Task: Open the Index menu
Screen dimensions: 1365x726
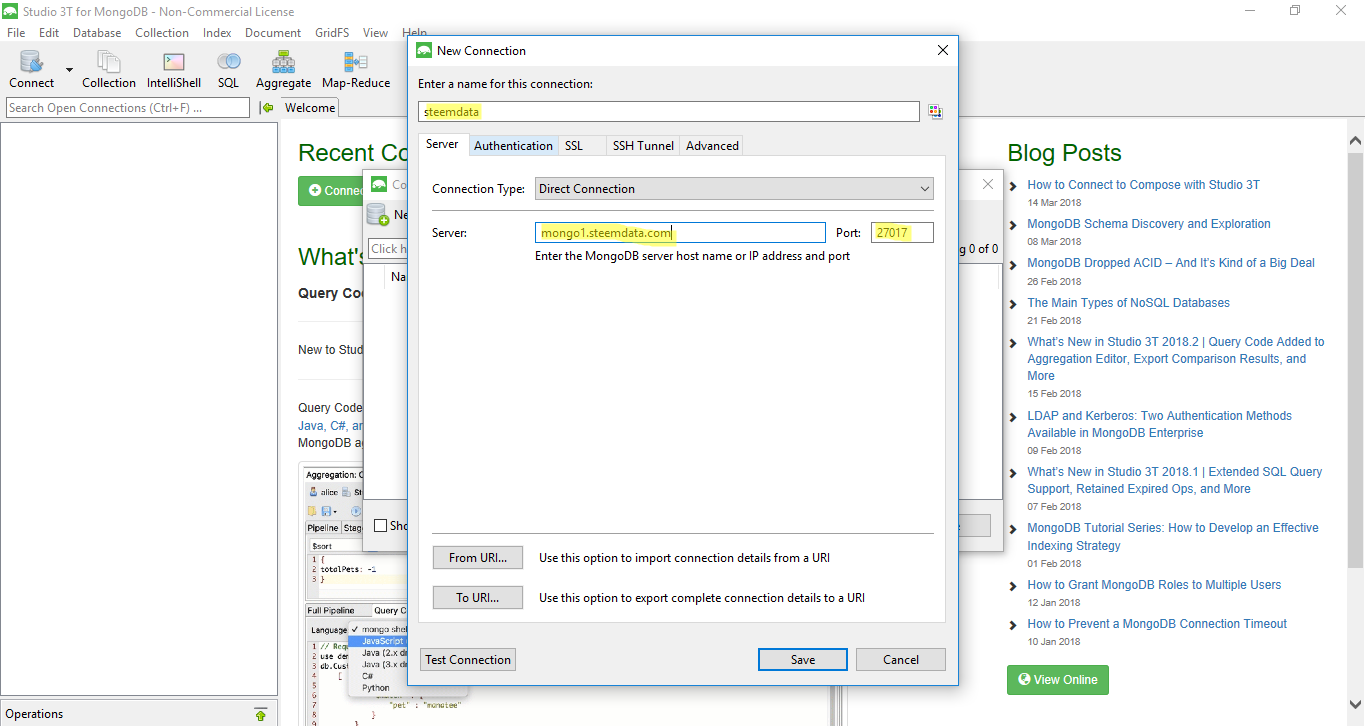Action: click(x=217, y=33)
